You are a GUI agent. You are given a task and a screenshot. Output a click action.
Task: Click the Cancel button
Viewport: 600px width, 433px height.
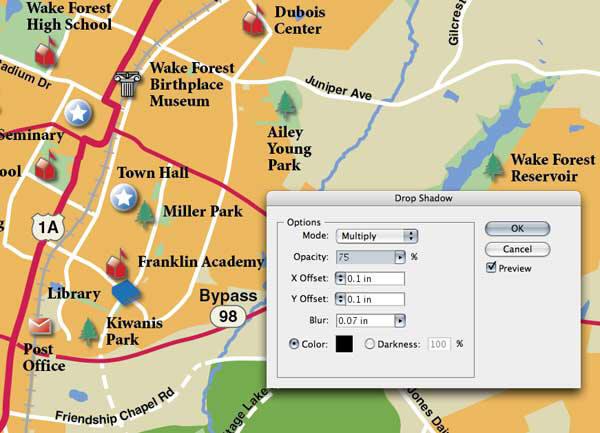point(517,249)
